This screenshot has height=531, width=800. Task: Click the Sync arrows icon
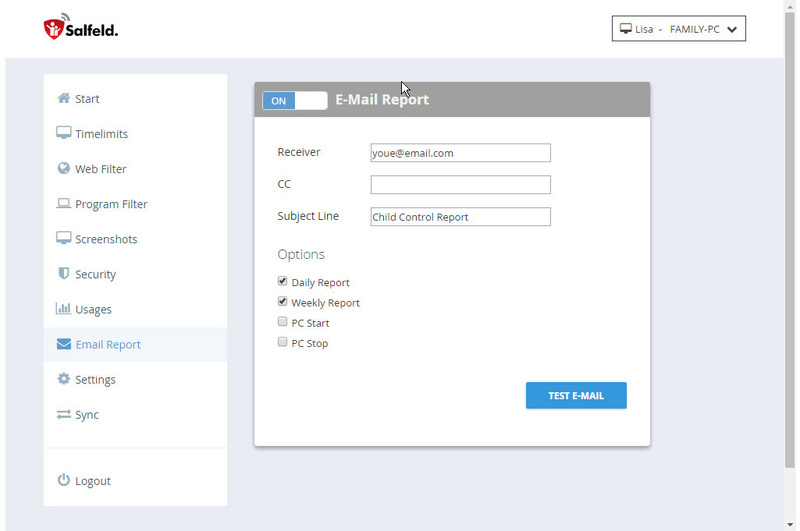[64, 414]
